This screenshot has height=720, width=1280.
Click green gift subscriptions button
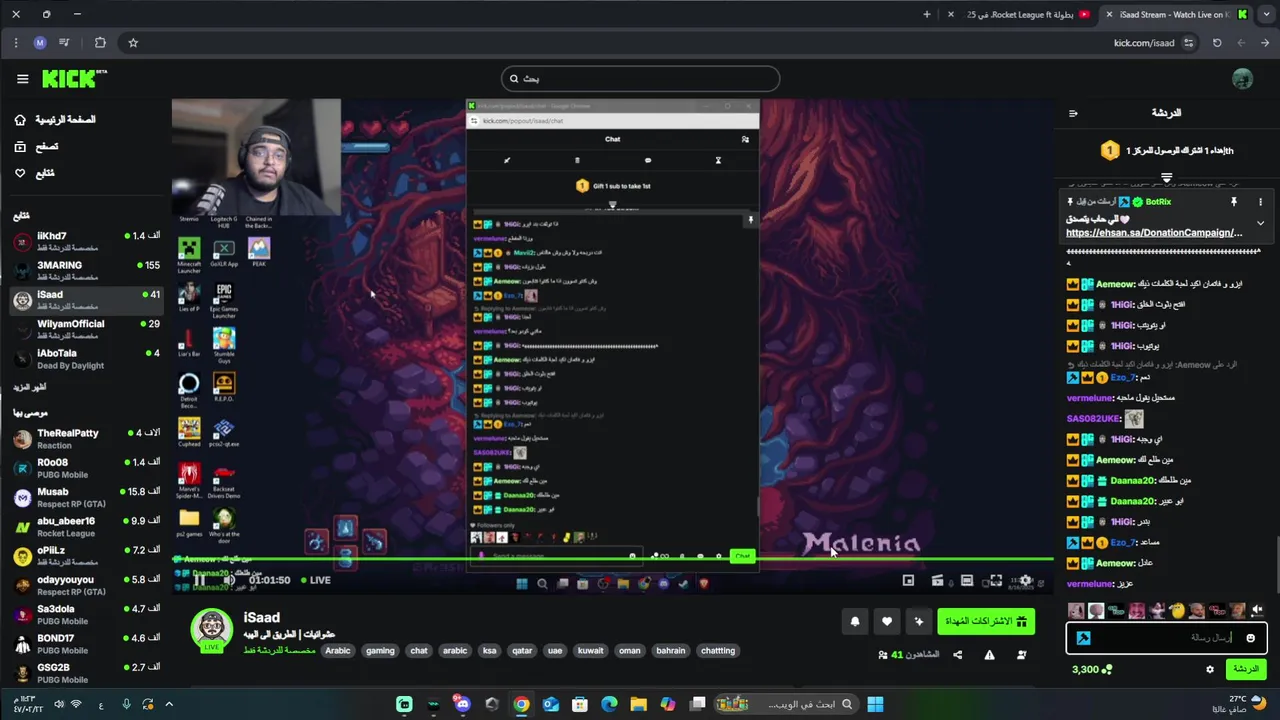click(x=986, y=622)
